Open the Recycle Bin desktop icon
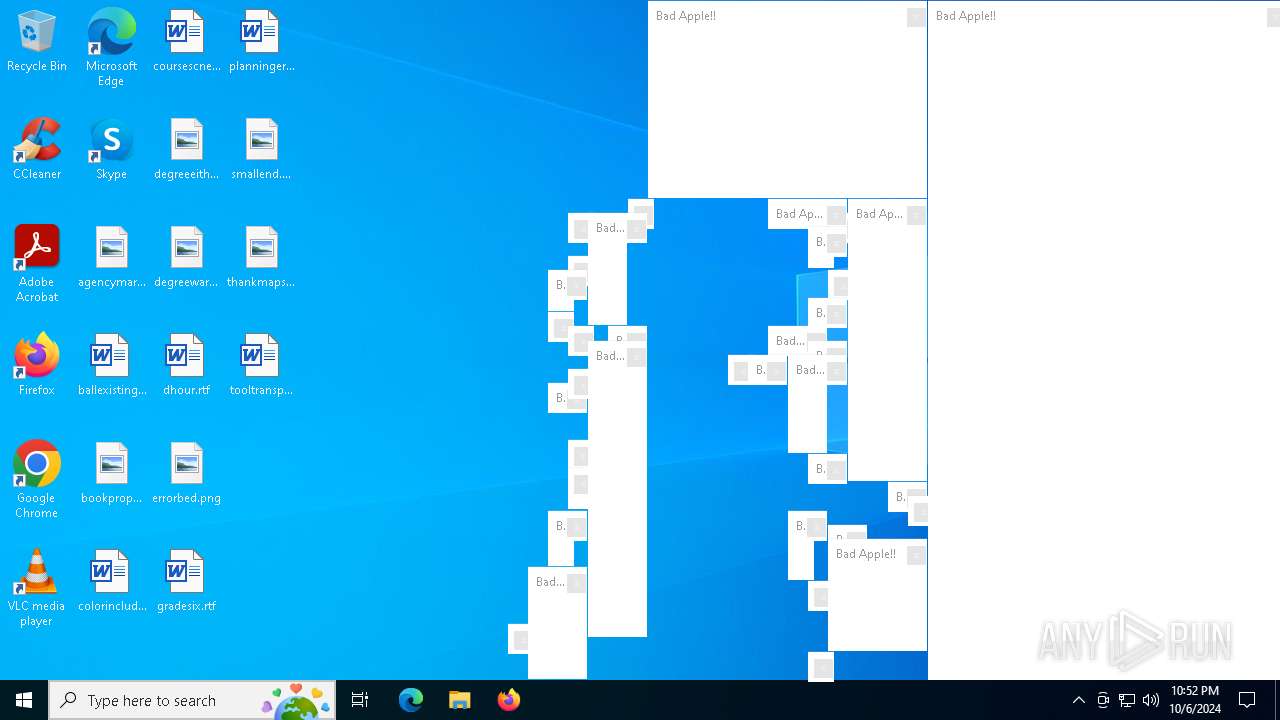The height and width of the screenshot is (720, 1280). 37,42
